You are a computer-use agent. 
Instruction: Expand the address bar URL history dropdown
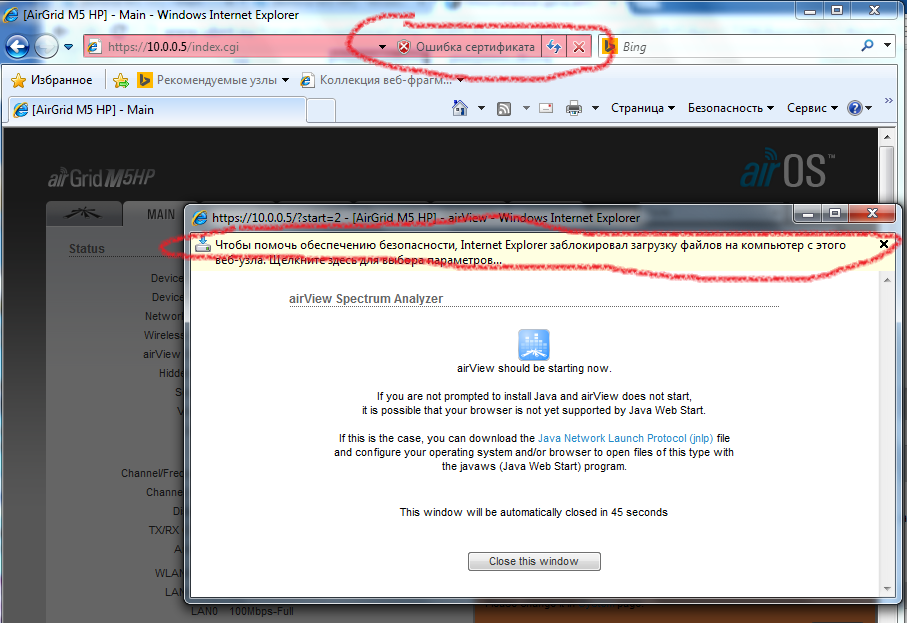(x=382, y=47)
